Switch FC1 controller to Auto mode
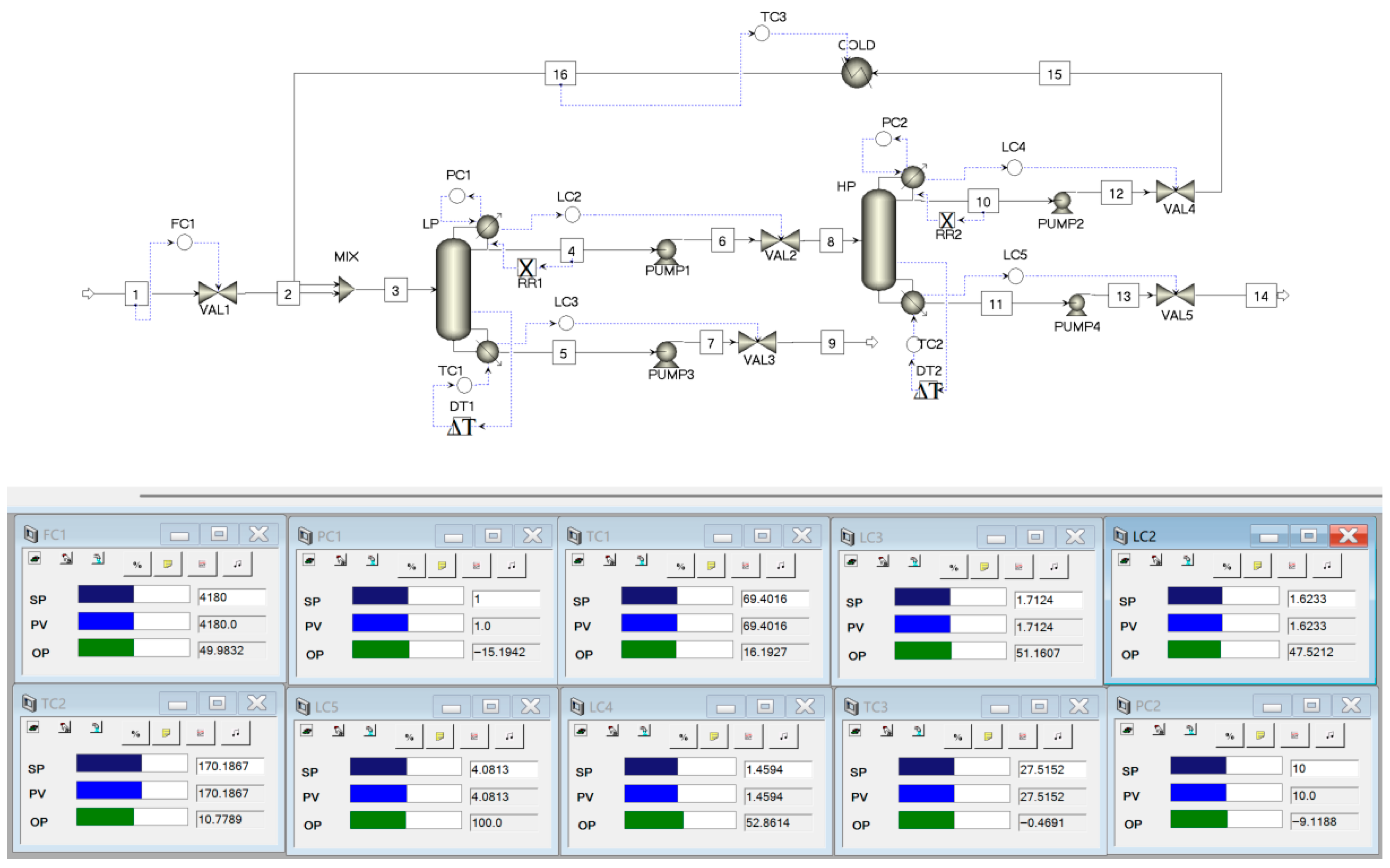This screenshot has width=1390, height=868. coord(35,559)
